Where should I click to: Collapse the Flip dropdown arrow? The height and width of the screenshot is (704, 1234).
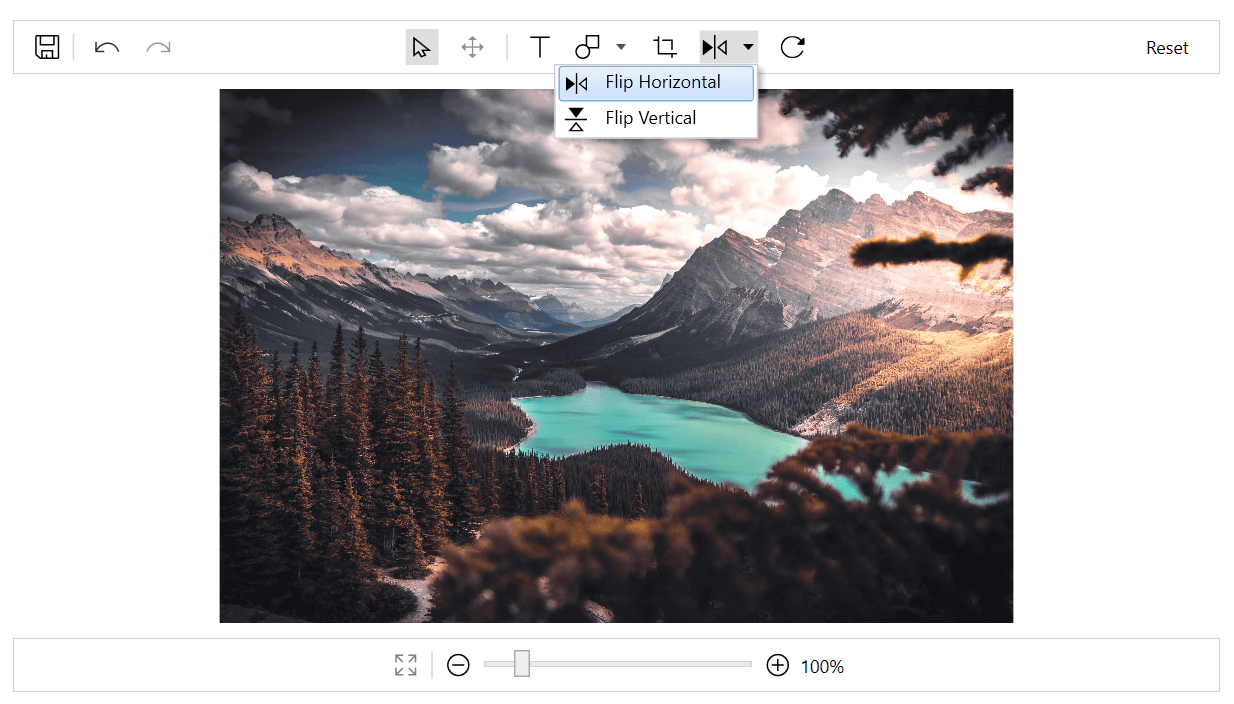[747, 47]
